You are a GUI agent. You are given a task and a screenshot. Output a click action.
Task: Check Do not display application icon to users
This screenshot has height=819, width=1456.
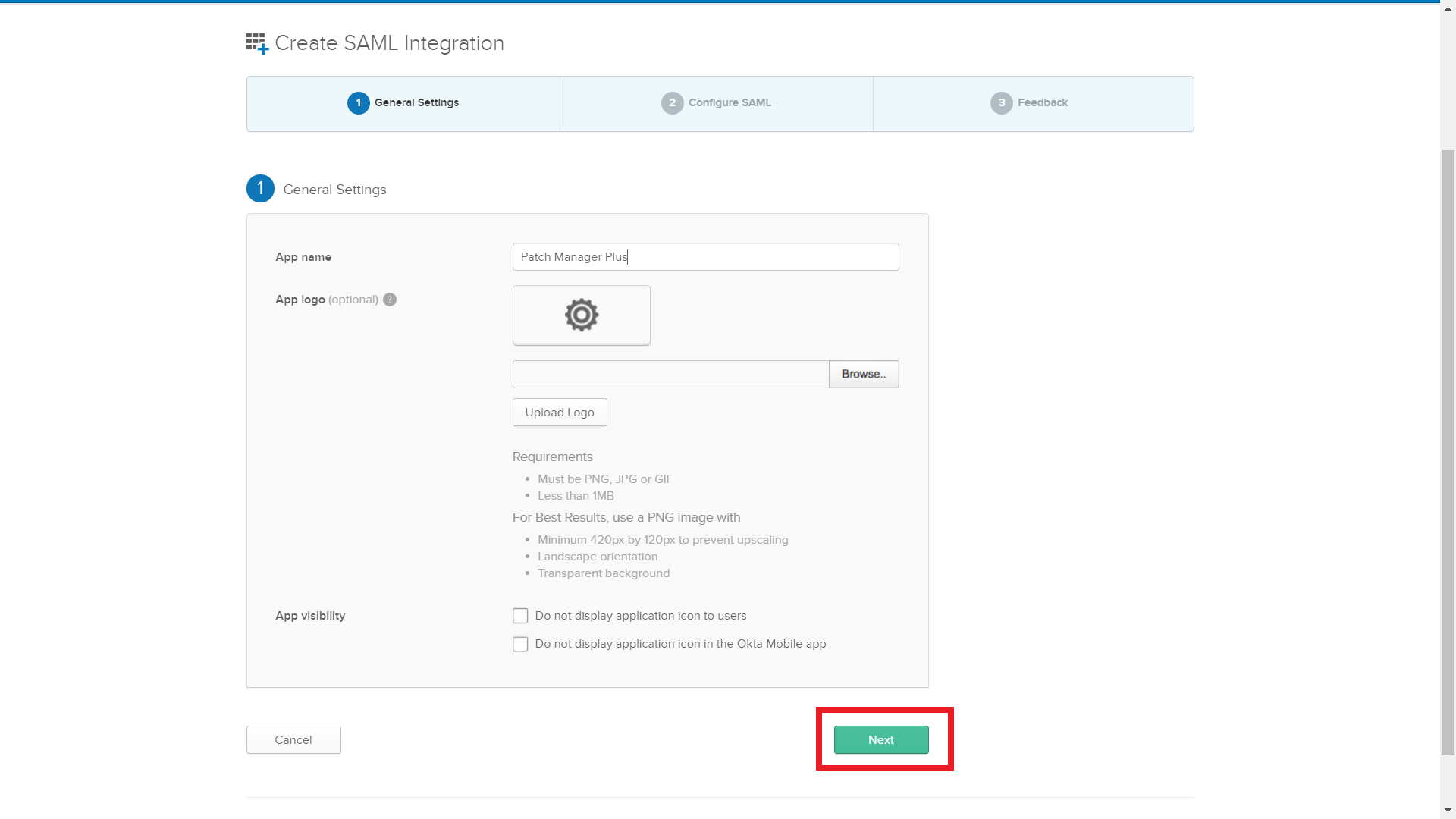point(520,616)
